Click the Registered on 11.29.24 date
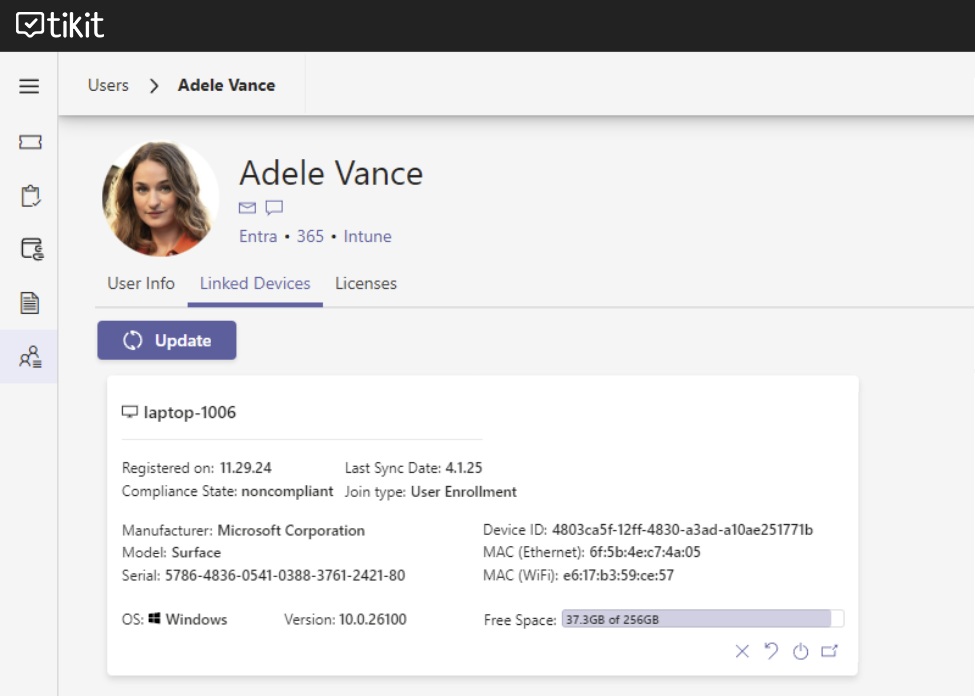975x696 pixels. click(246, 468)
